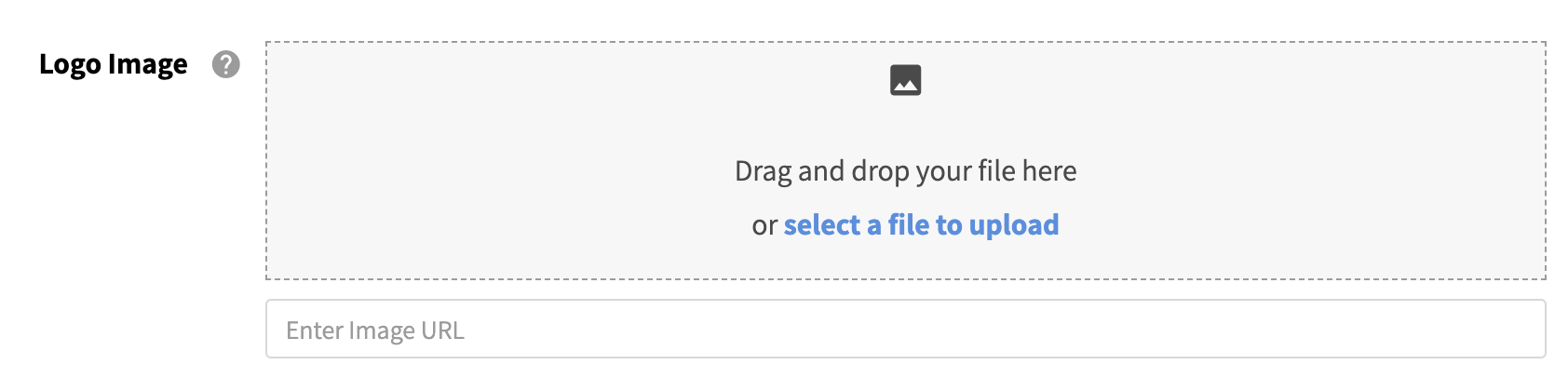Click the Enter Image URL field
The height and width of the screenshot is (378, 1568).
[905, 330]
